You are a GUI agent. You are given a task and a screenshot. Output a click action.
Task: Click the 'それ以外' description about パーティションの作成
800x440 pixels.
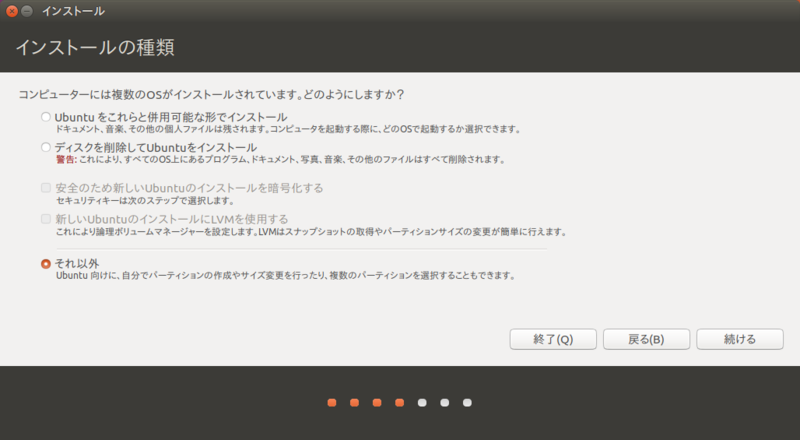point(286,276)
